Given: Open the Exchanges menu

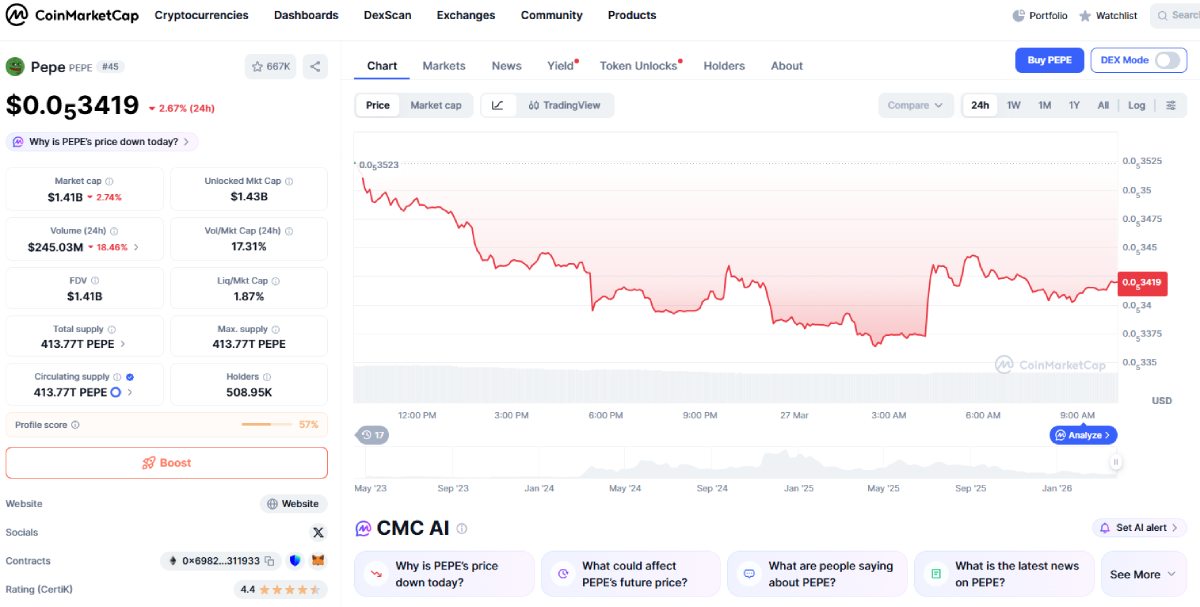Looking at the screenshot, I should (466, 15).
